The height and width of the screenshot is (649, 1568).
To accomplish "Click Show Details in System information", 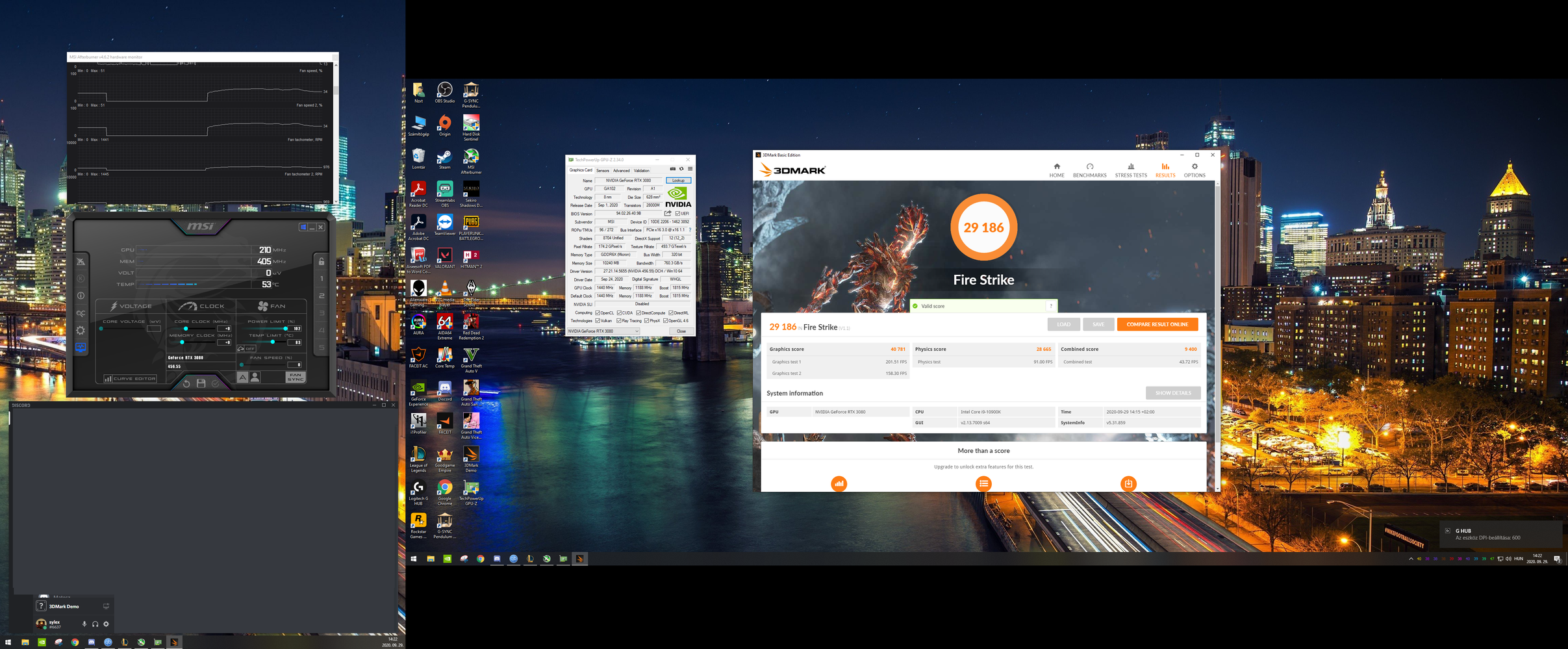I will pyautogui.click(x=1173, y=393).
